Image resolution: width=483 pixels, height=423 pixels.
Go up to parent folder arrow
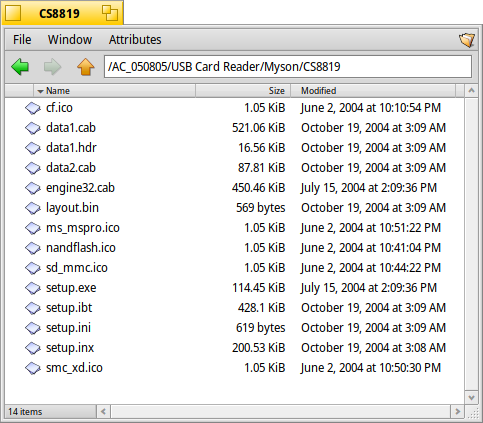(86, 67)
